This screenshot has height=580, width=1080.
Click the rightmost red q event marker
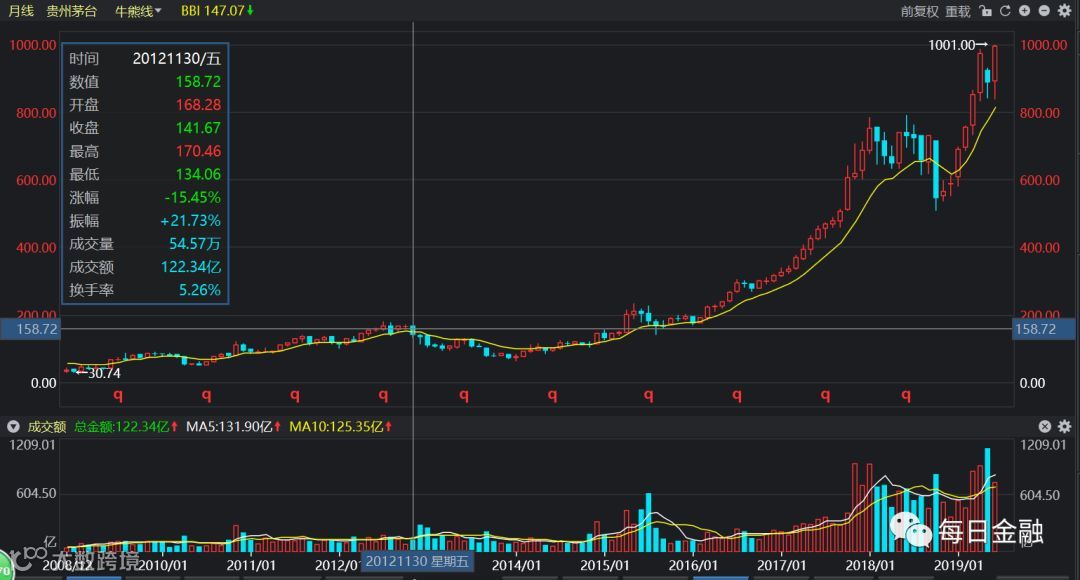(x=906, y=395)
